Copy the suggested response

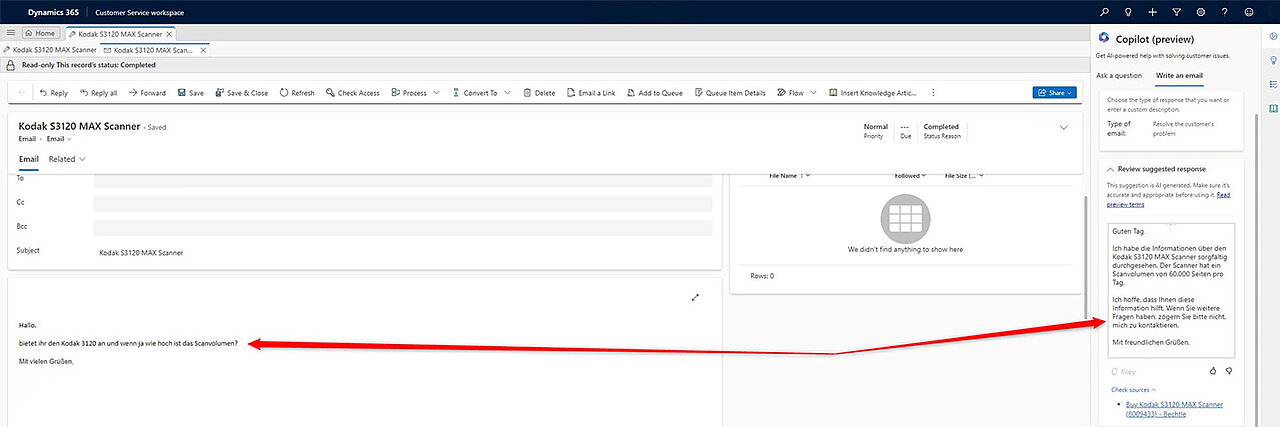point(1123,371)
